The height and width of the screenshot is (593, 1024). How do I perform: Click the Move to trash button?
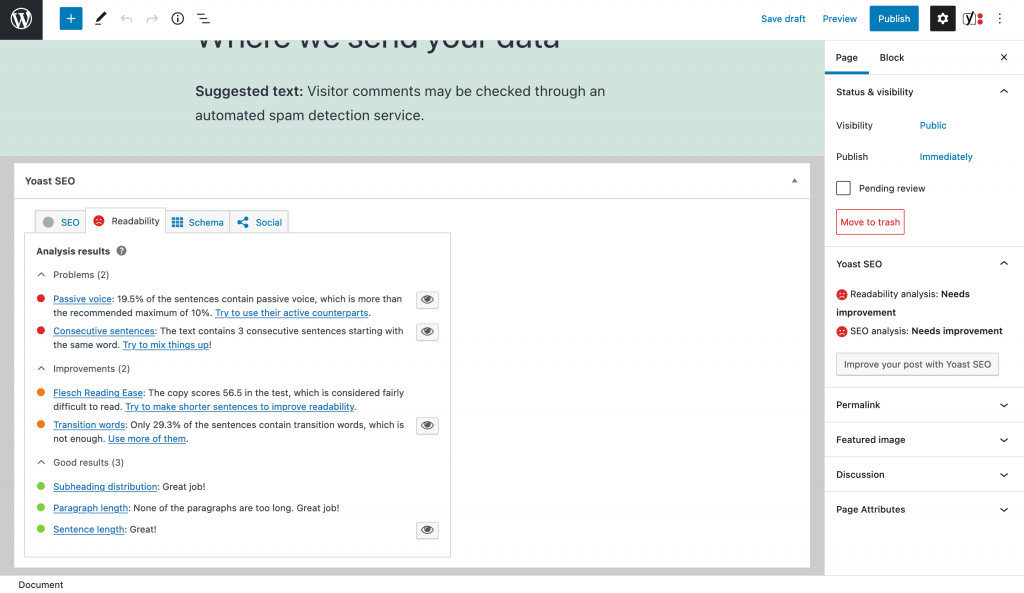[870, 222]
